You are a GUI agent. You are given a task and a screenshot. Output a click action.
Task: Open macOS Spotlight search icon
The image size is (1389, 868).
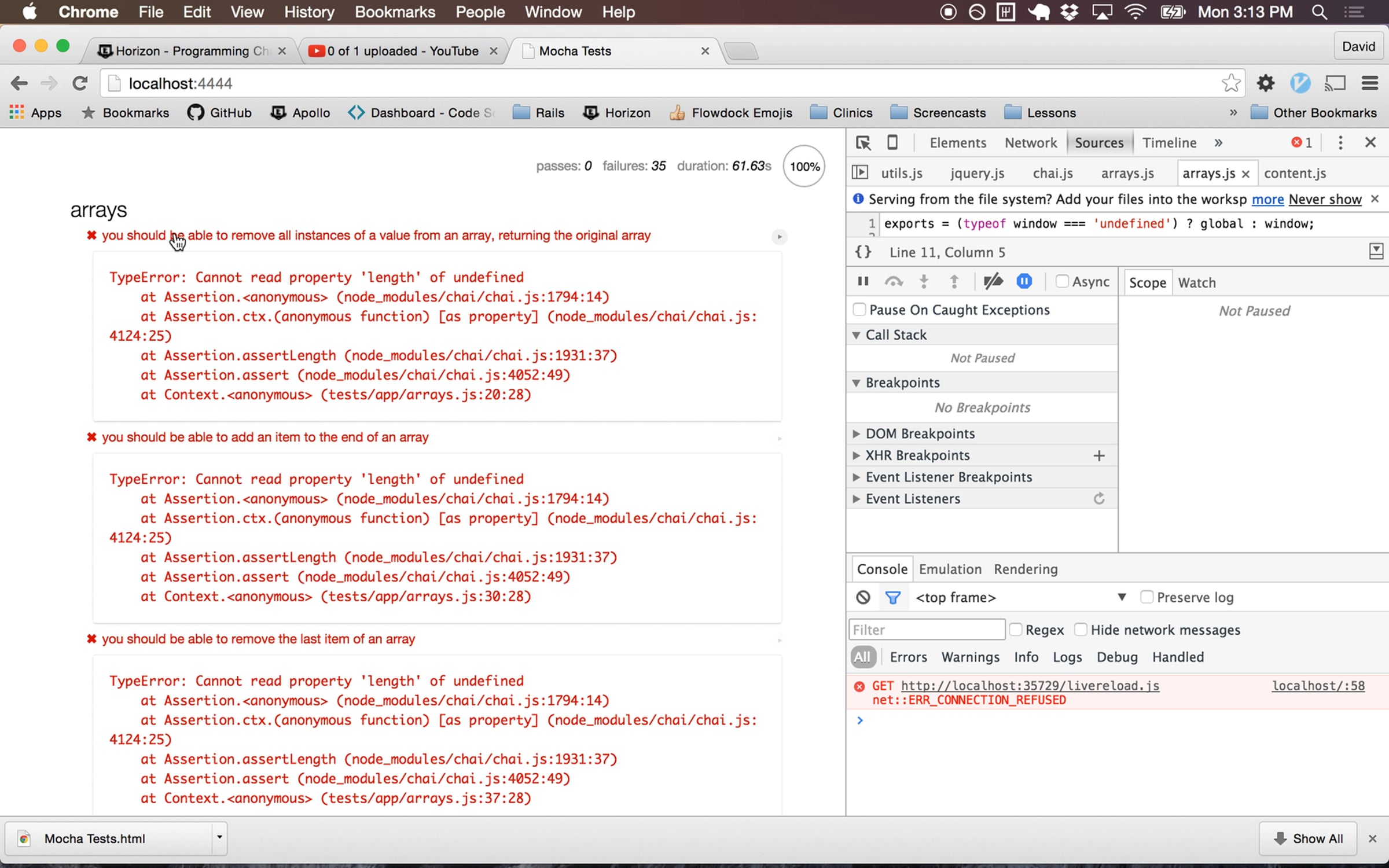coord(1320,12)
